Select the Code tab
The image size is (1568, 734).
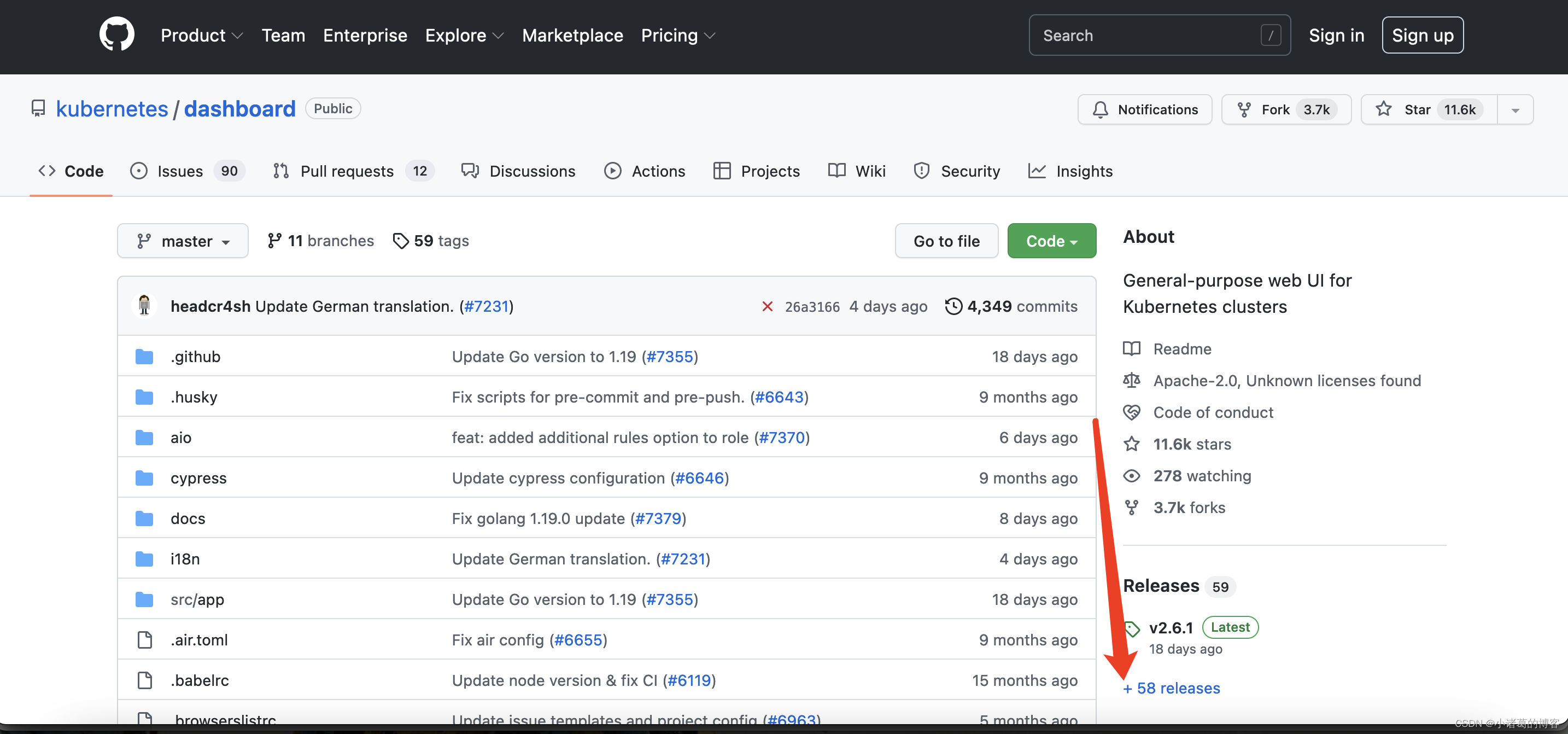click(x=71, y=171)
